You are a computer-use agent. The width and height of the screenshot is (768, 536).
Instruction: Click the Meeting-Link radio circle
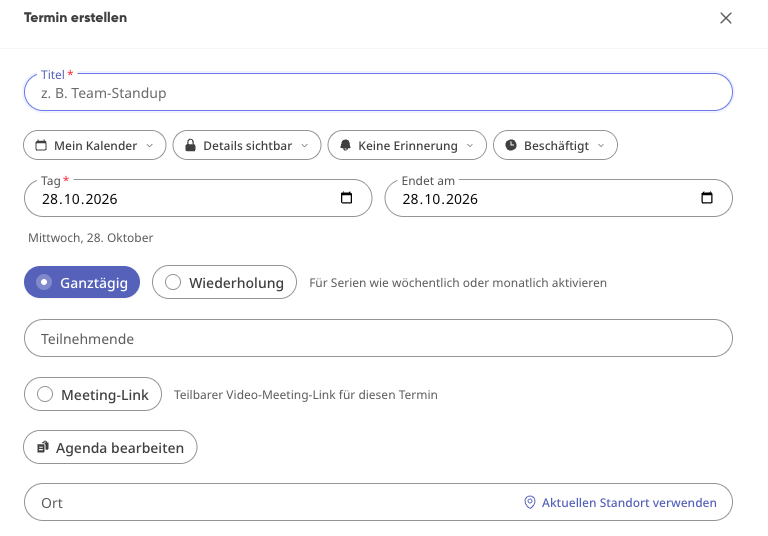pyautogui.click(x=45, y=394)
